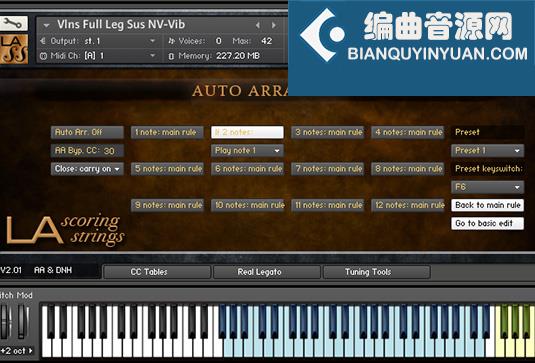Toggle the Auto Arr. Off button
The width and height of the screenshot is (535, 363).
click(87, 132)
